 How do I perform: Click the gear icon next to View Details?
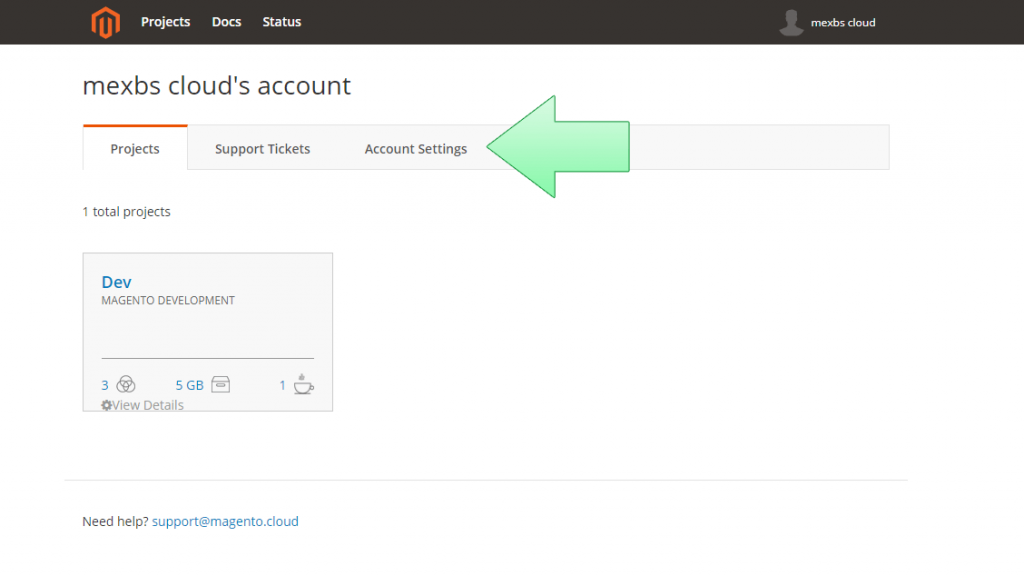pos(106,405)
